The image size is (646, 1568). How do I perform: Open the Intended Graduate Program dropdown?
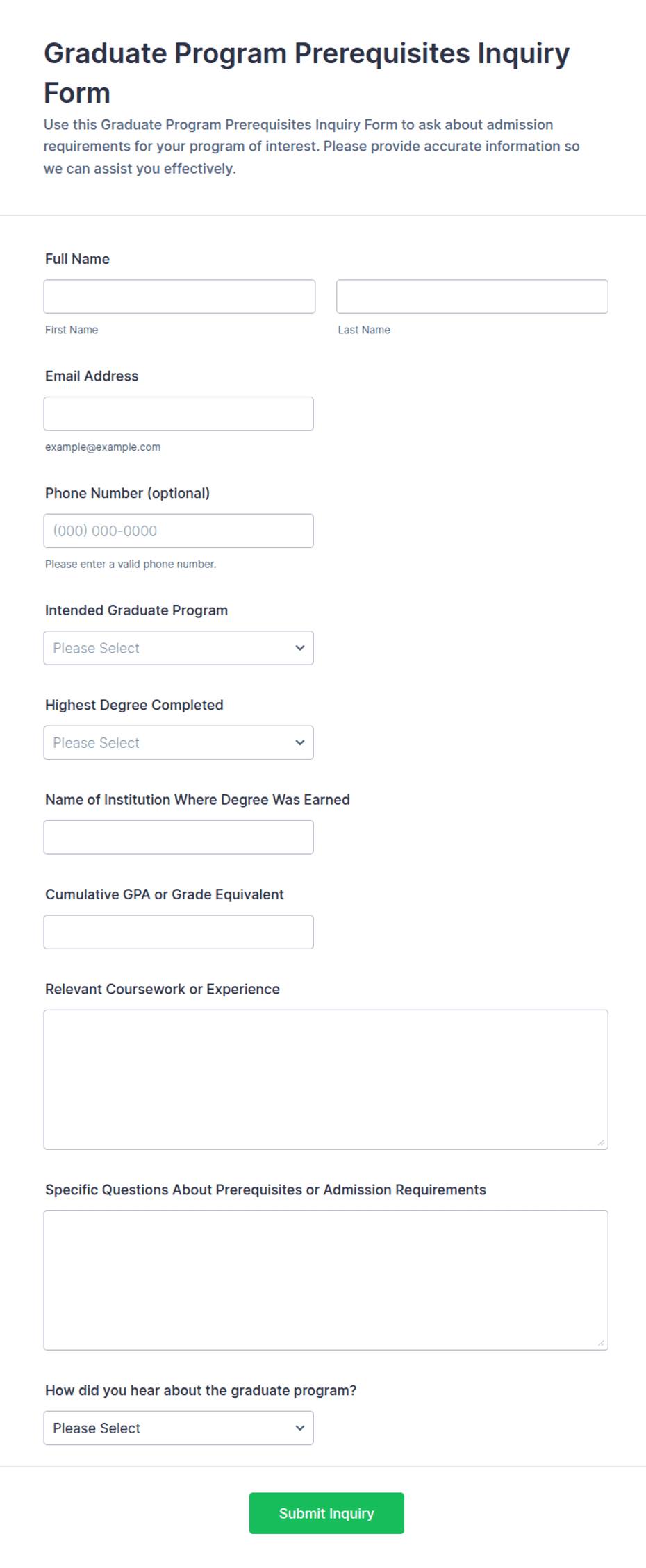179,648
